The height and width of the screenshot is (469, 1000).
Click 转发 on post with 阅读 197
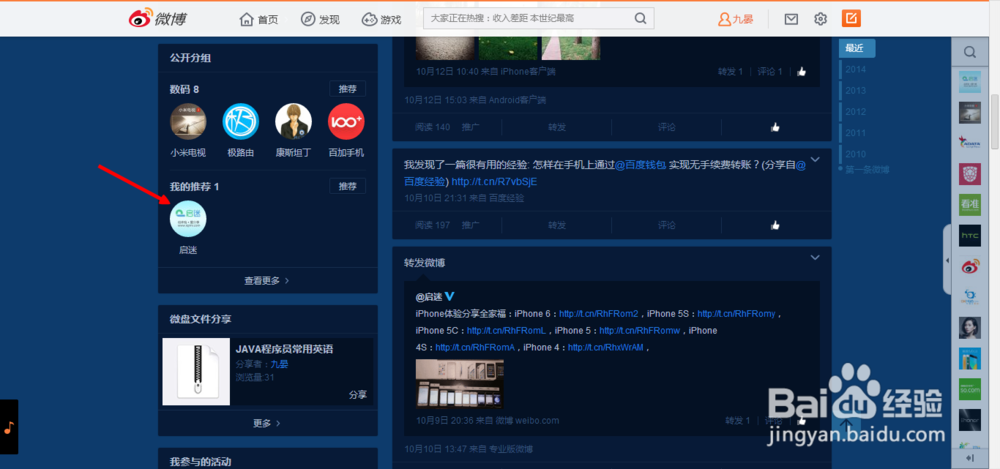coord(557,225)
